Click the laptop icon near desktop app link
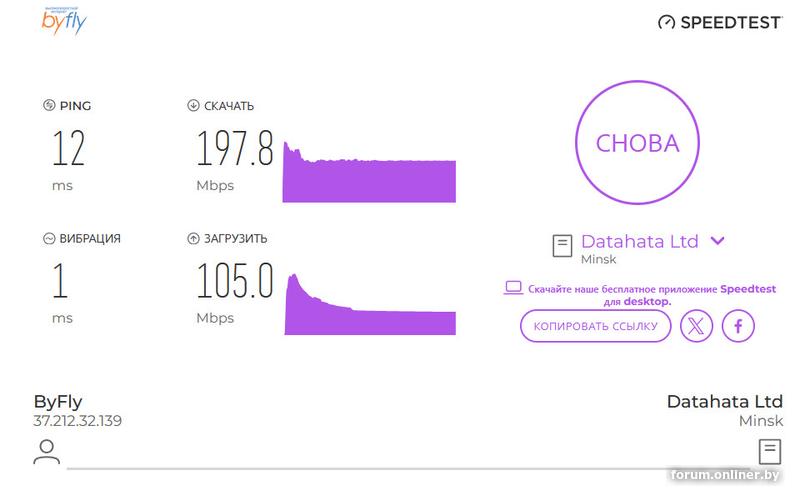Viewport: 800px width, 496px height. click(x=513, y=288)
